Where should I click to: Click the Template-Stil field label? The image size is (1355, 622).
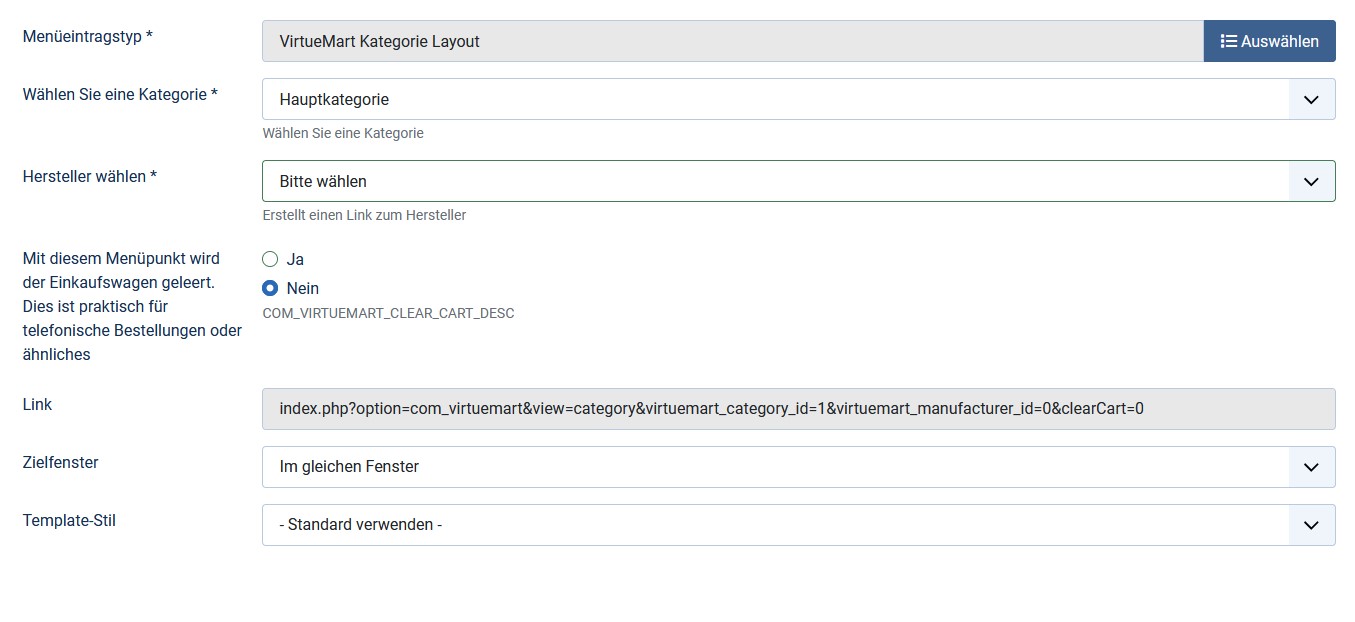tap(69, 520)
